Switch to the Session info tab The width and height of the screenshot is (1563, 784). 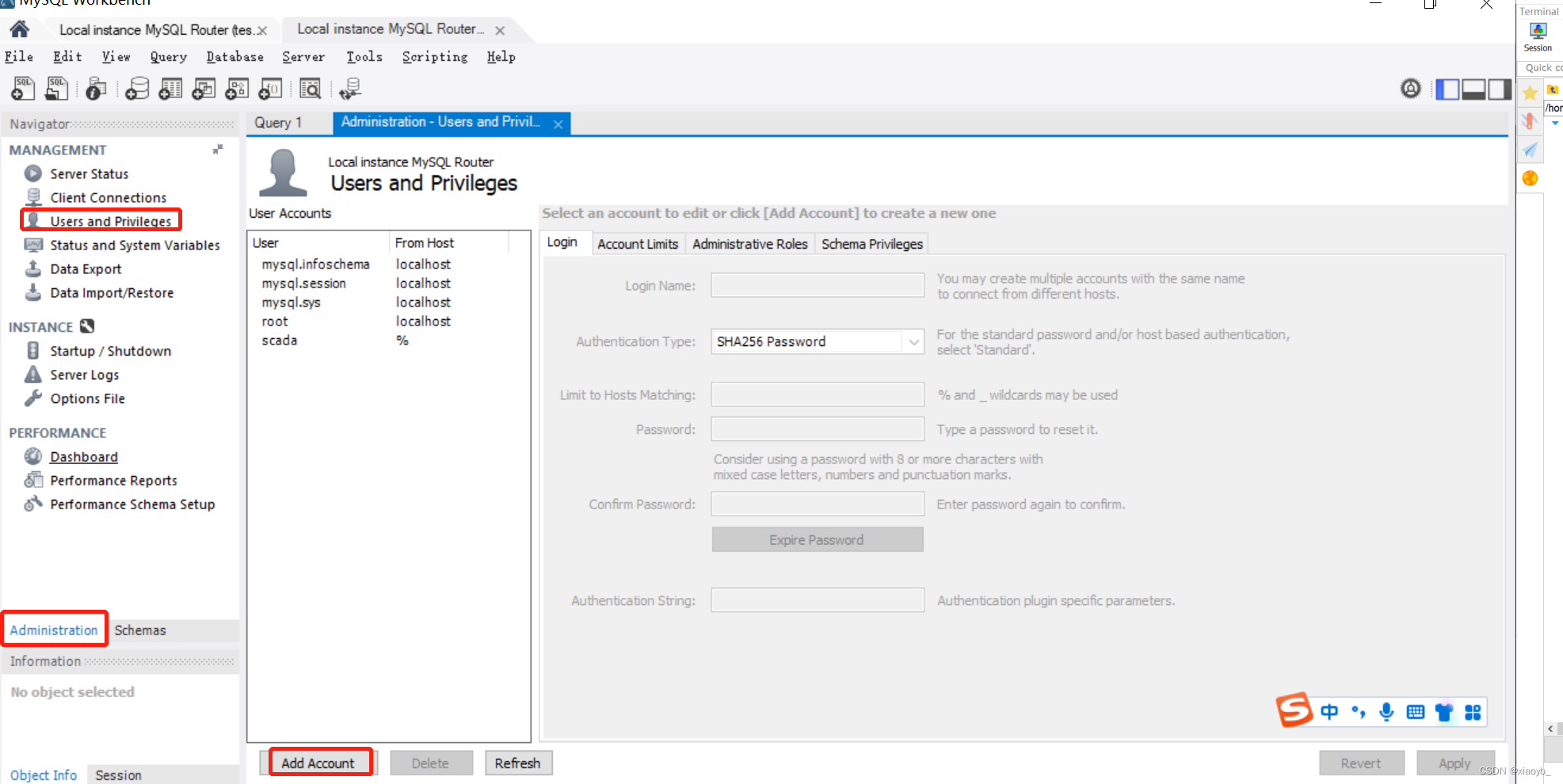[x=118, y=774]
